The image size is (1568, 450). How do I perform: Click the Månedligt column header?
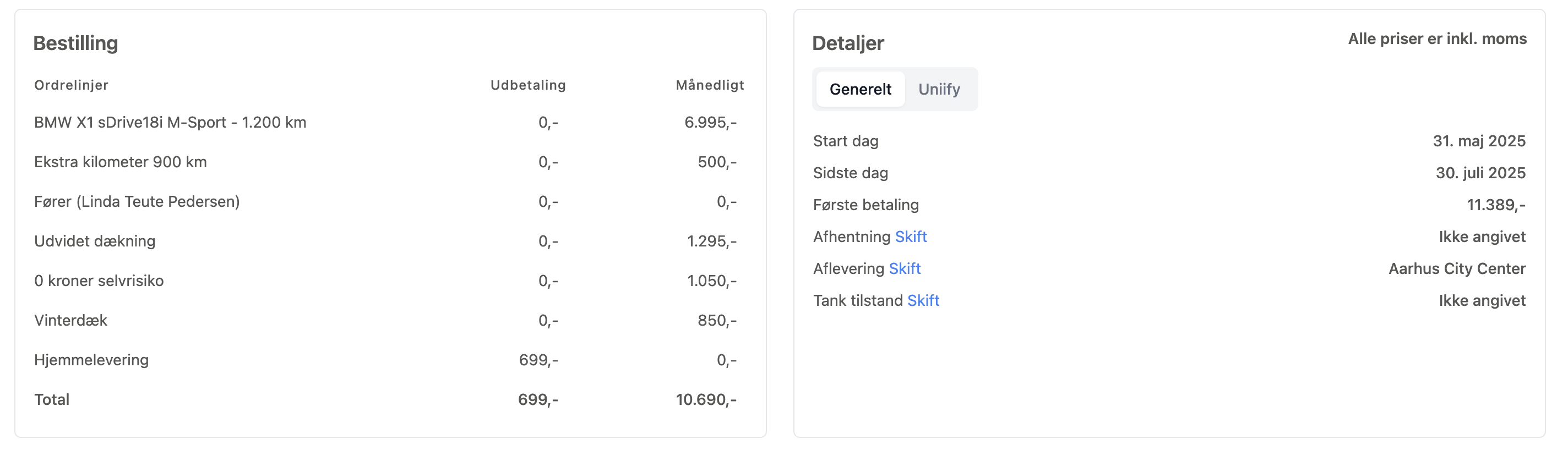pos(710,85)
